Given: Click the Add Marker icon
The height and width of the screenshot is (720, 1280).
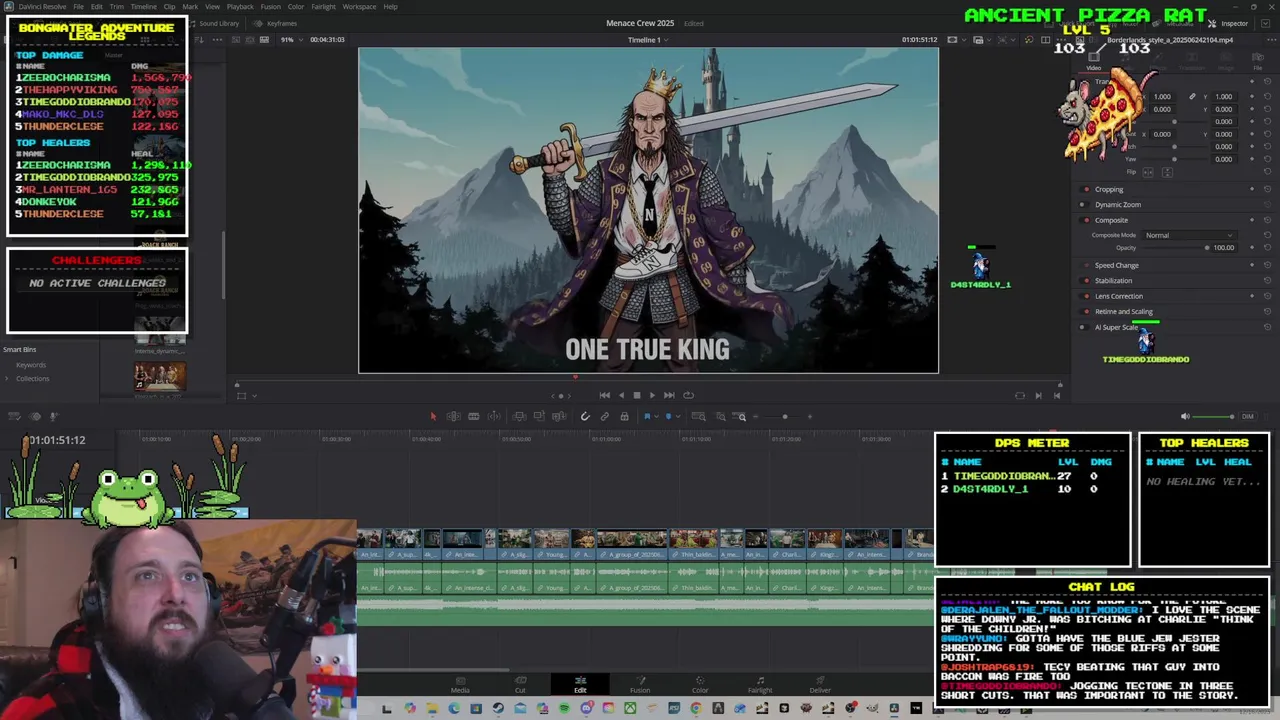Looking at the screenshot, I should (668, 416).
